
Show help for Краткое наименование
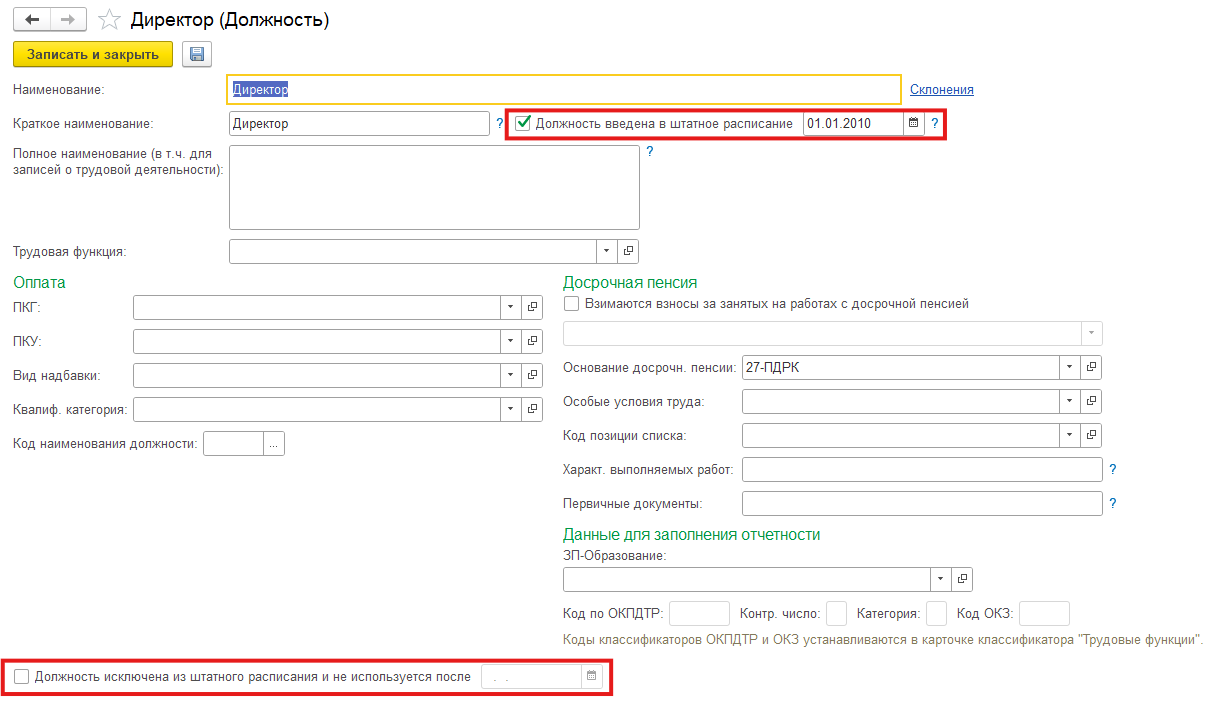(499, 124)
